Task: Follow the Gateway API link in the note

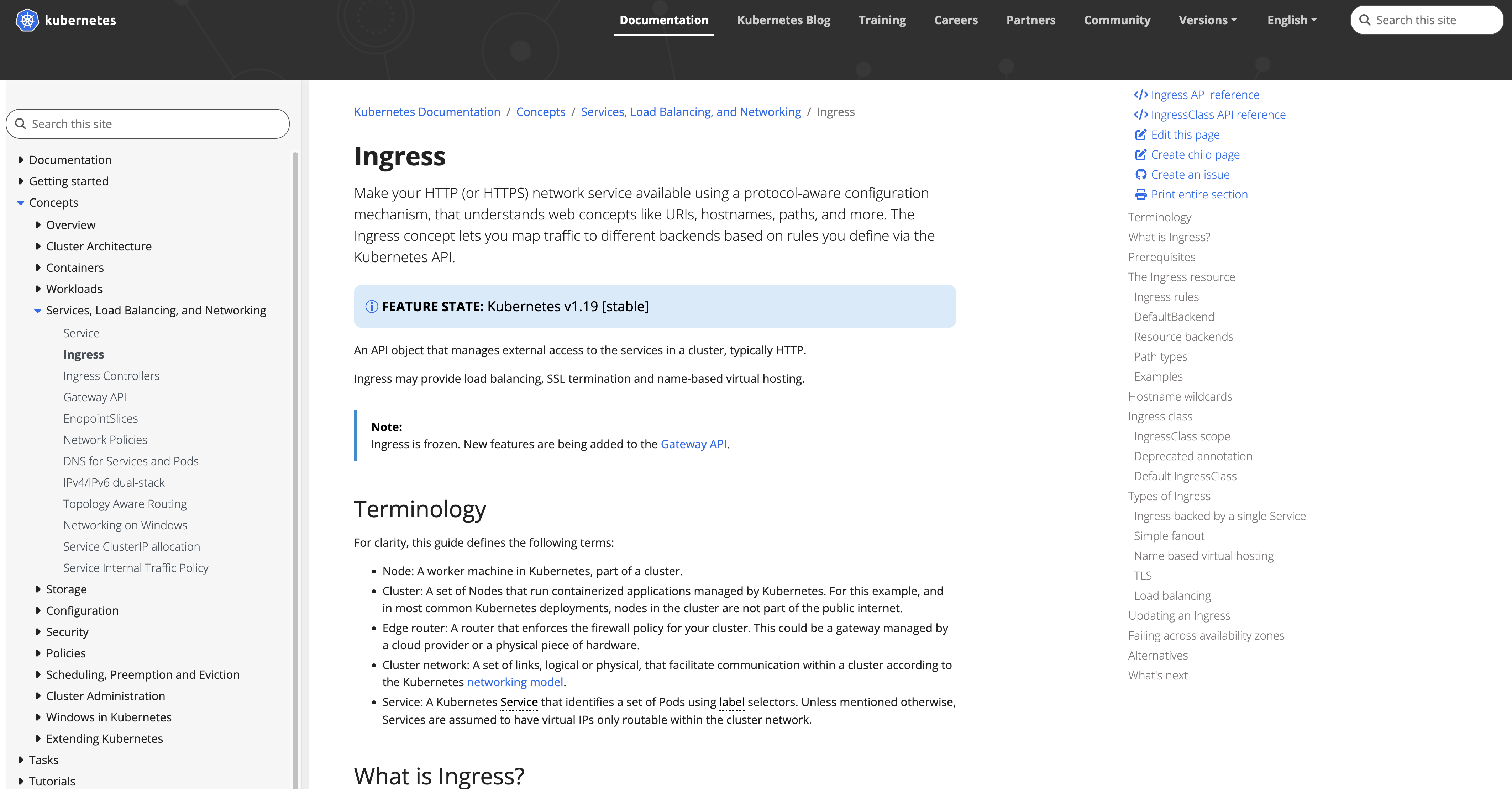Action: 693,444
